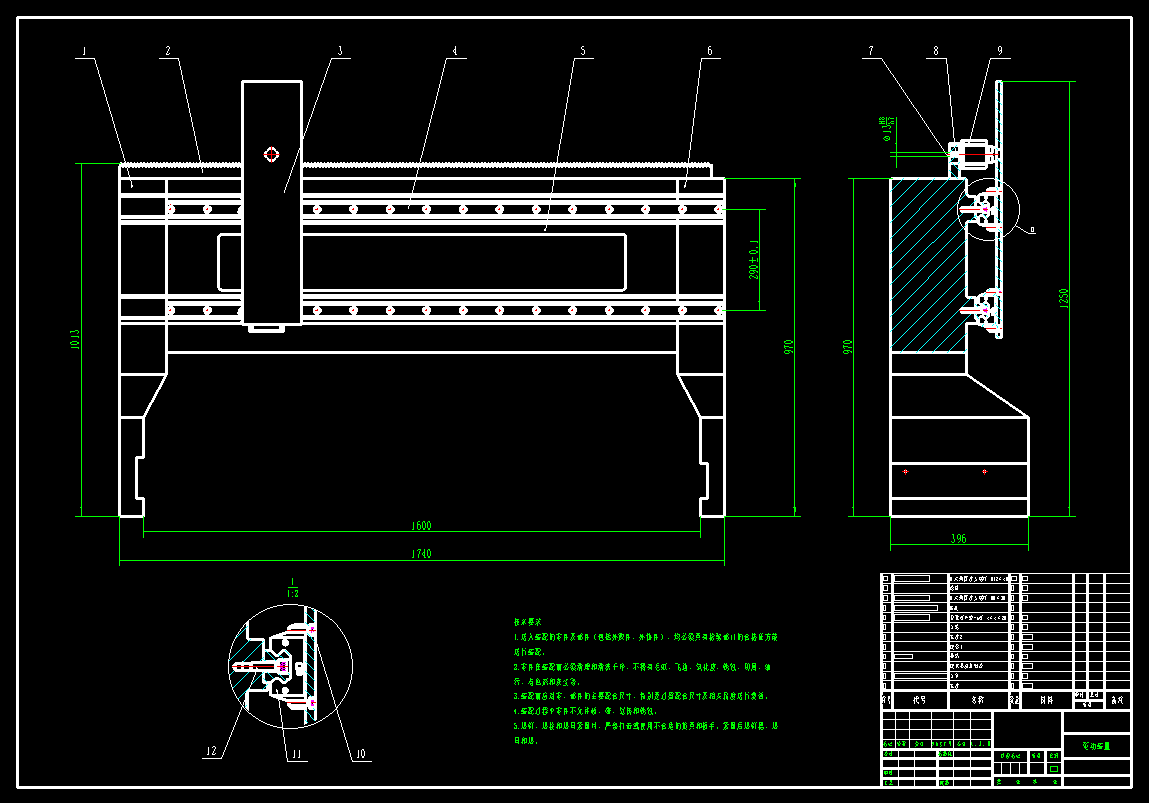Click the green drawing title in title block

1096,746
